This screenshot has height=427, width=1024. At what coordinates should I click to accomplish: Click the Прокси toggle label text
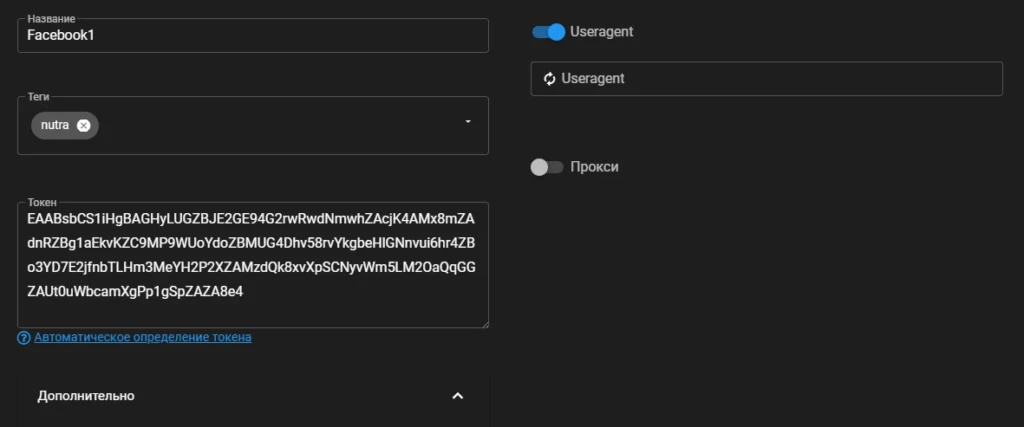point(594,167)
